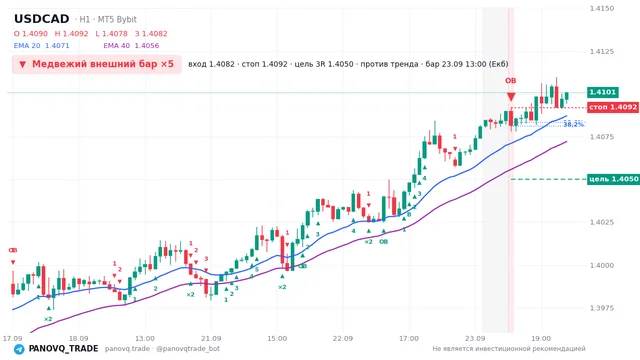This screenshot has height=360, width=640.
Task: Open the PANOVQ_TRADE channel name
Action: (63, 349)
